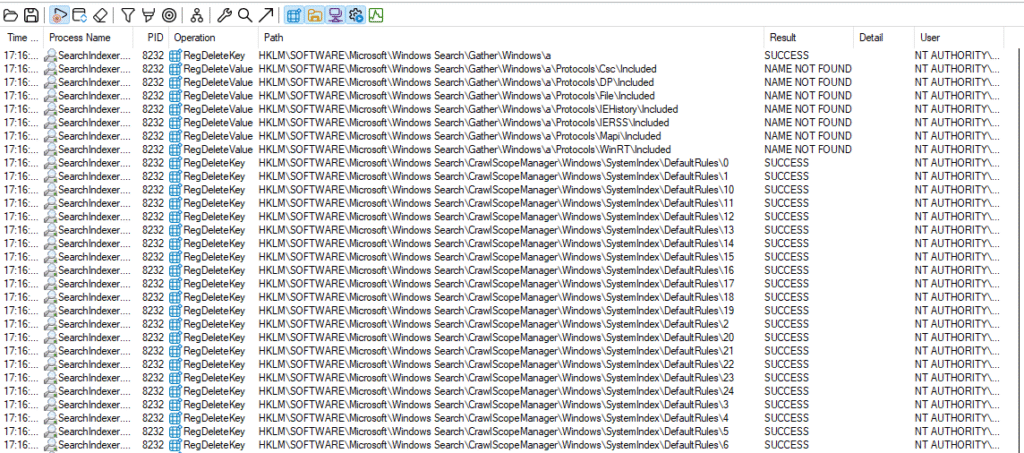Click the Include Process target icon
The height and width of the screenshot is (453, 1024).
coord(169,15)
